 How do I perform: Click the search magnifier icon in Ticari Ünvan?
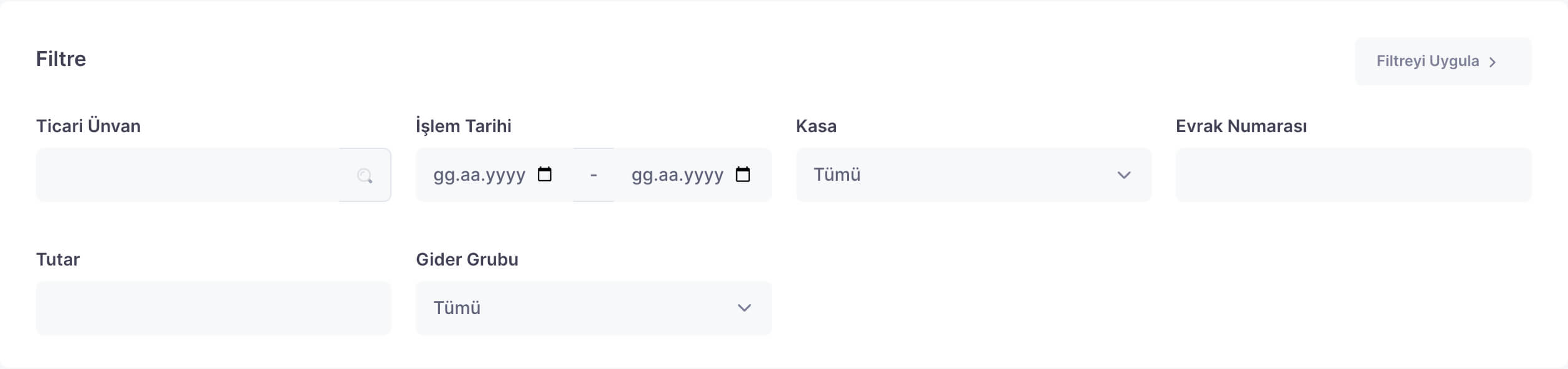pyautogui.click(x=365, y=176)
